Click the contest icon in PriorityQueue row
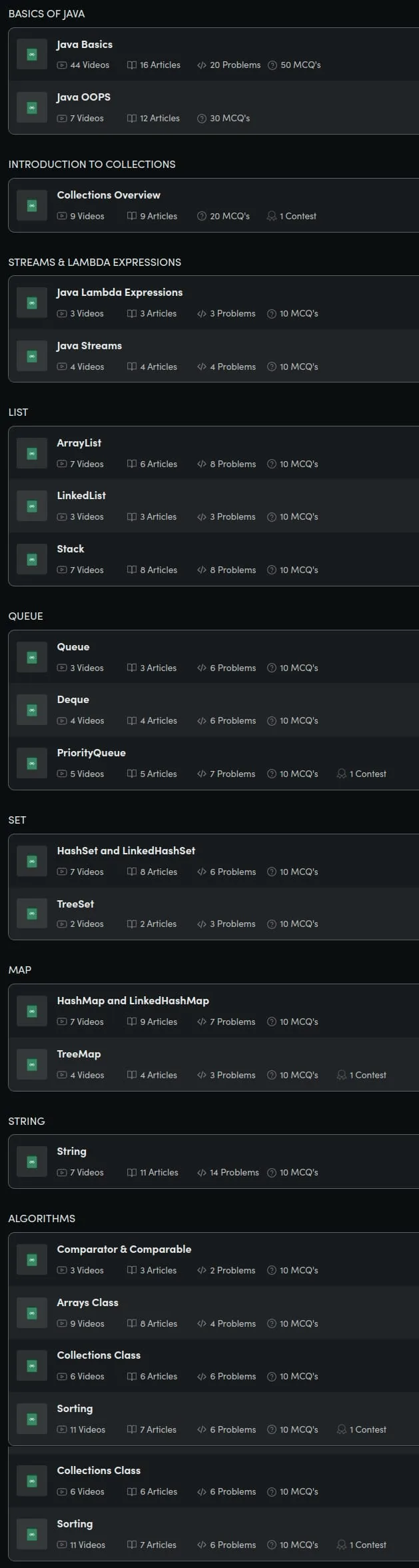This screenshot has height=1568, width=419. [342, 774]
